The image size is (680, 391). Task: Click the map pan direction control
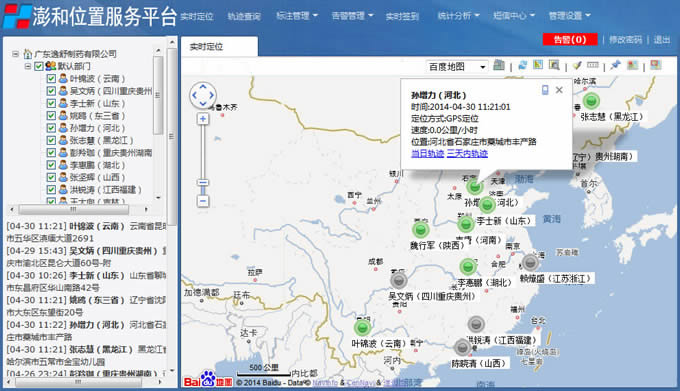203,95
